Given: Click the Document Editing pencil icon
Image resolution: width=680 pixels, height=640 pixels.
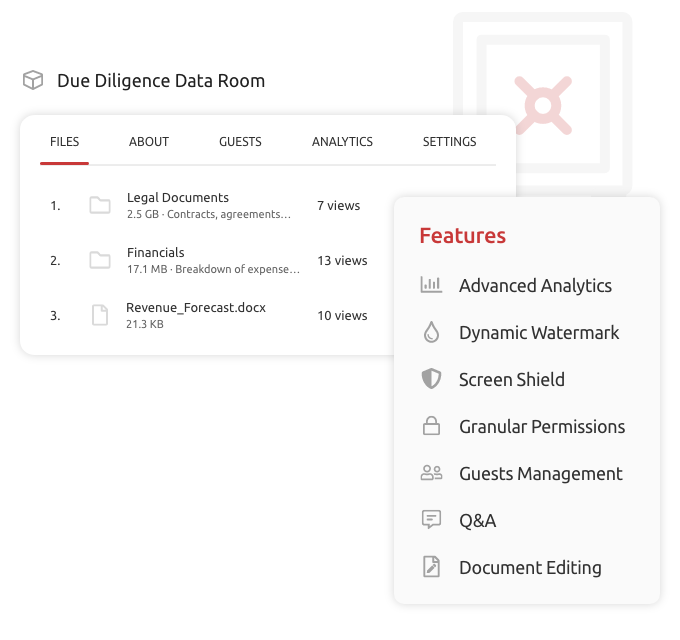Looking at the screenshot, I should click(x=431, y=567).
